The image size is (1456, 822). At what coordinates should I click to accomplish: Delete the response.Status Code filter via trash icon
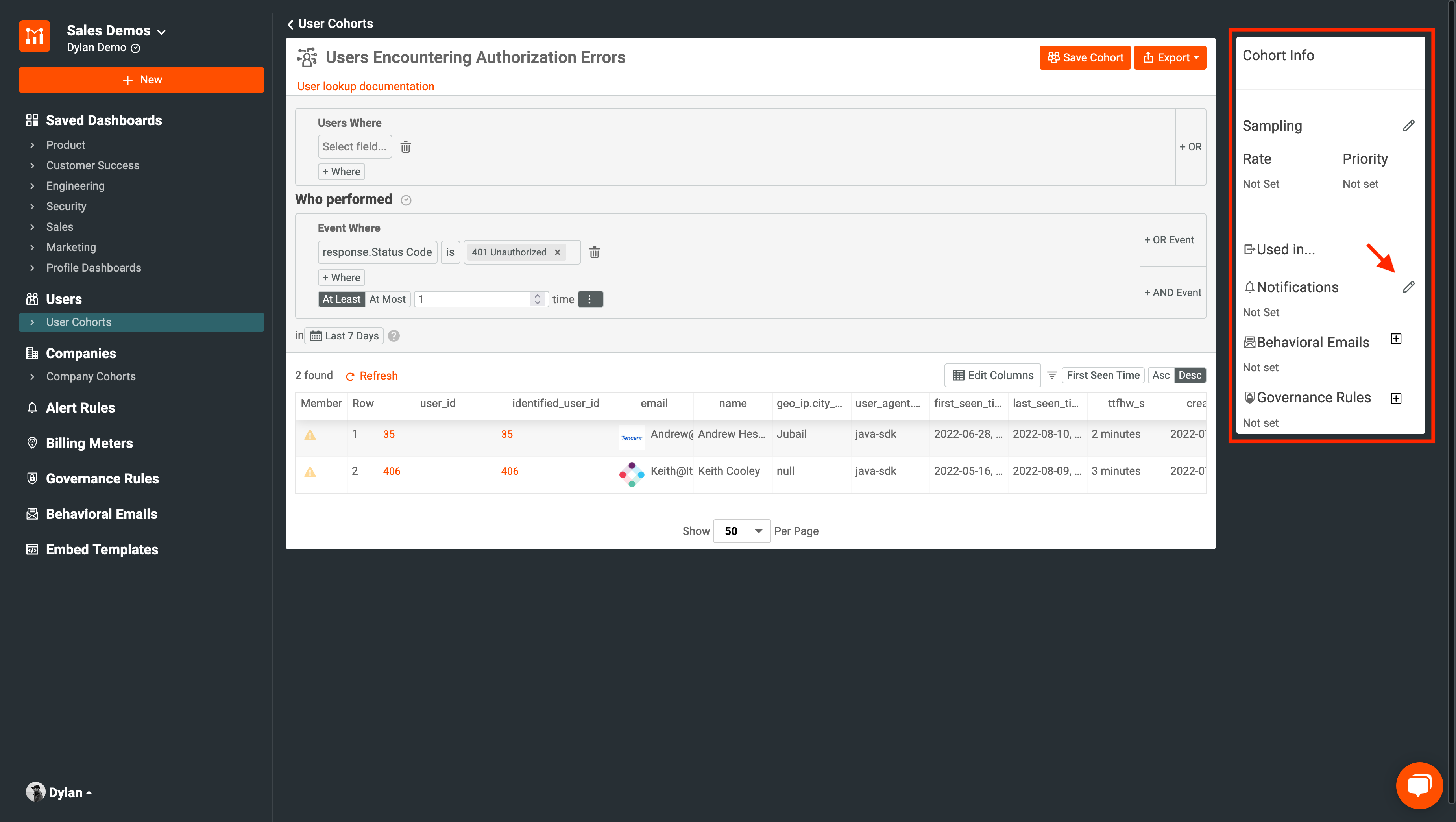point(594,252)
